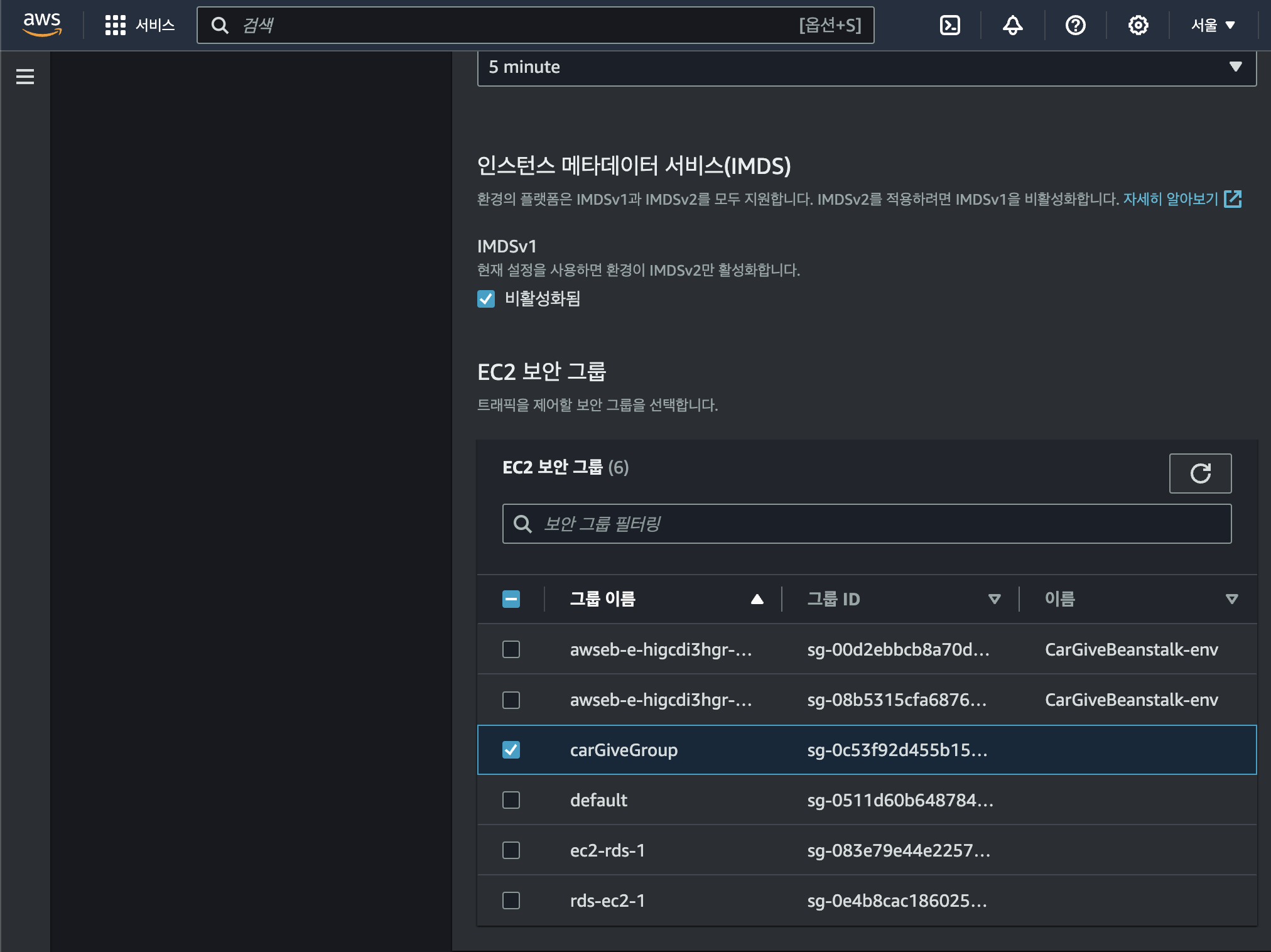
Task: Click group ID sg-08b5315cfa6876…
Action: (897, 700)
